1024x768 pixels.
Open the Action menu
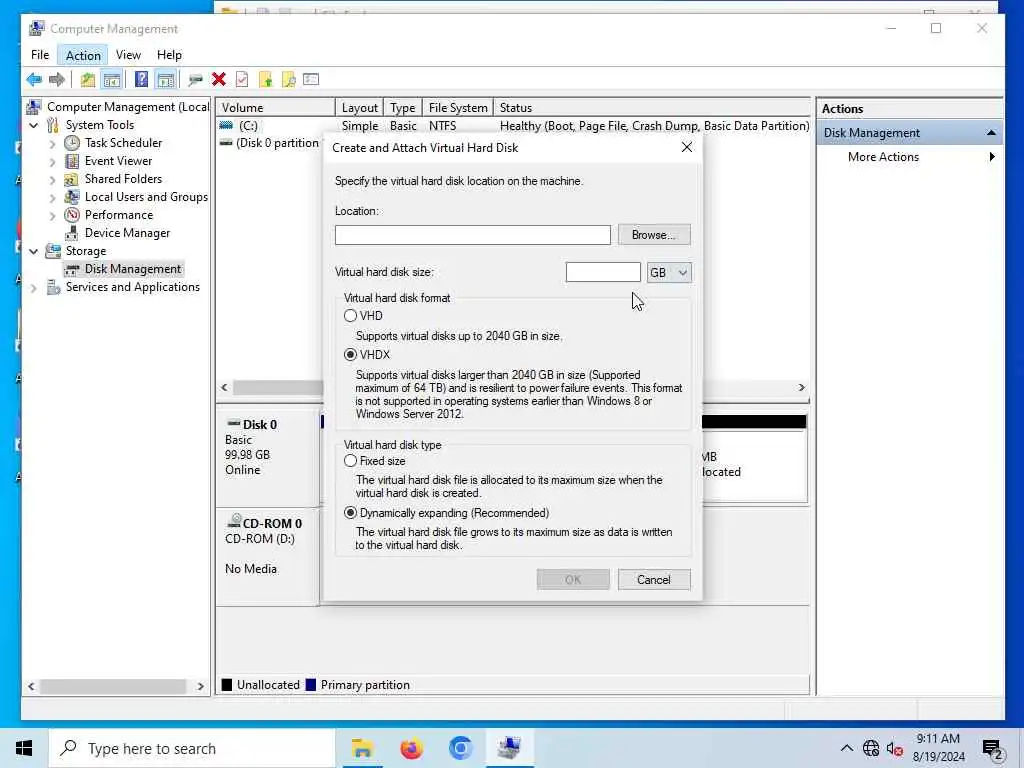coord(83,56)
